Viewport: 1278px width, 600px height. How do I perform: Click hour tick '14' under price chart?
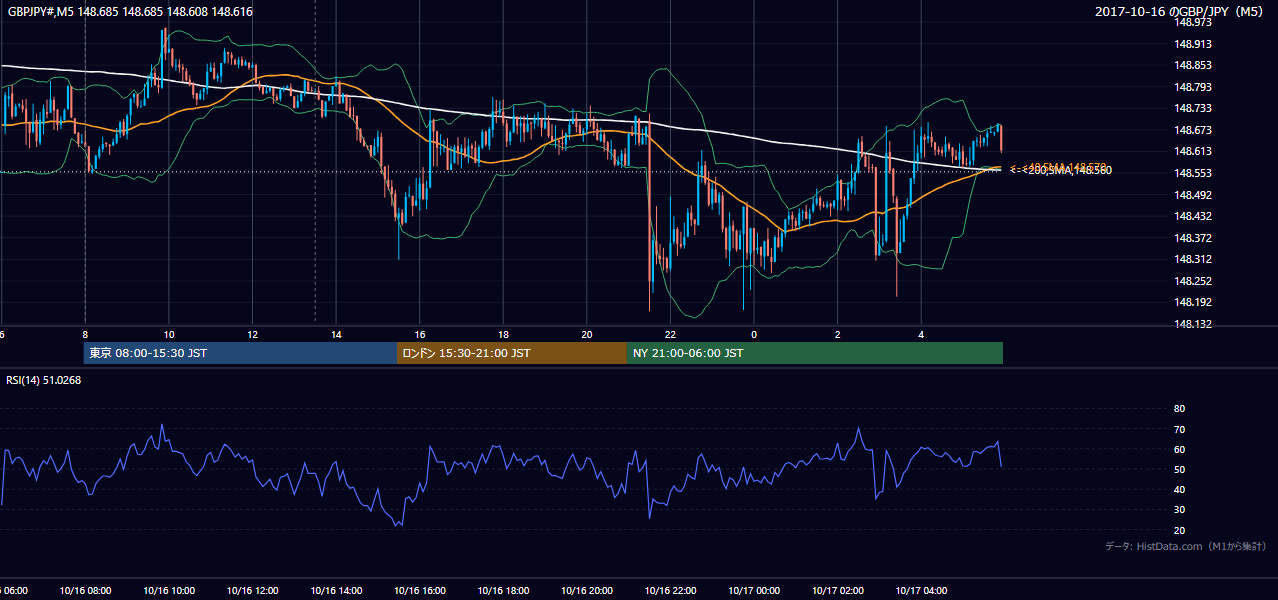[x=336, y=334]
